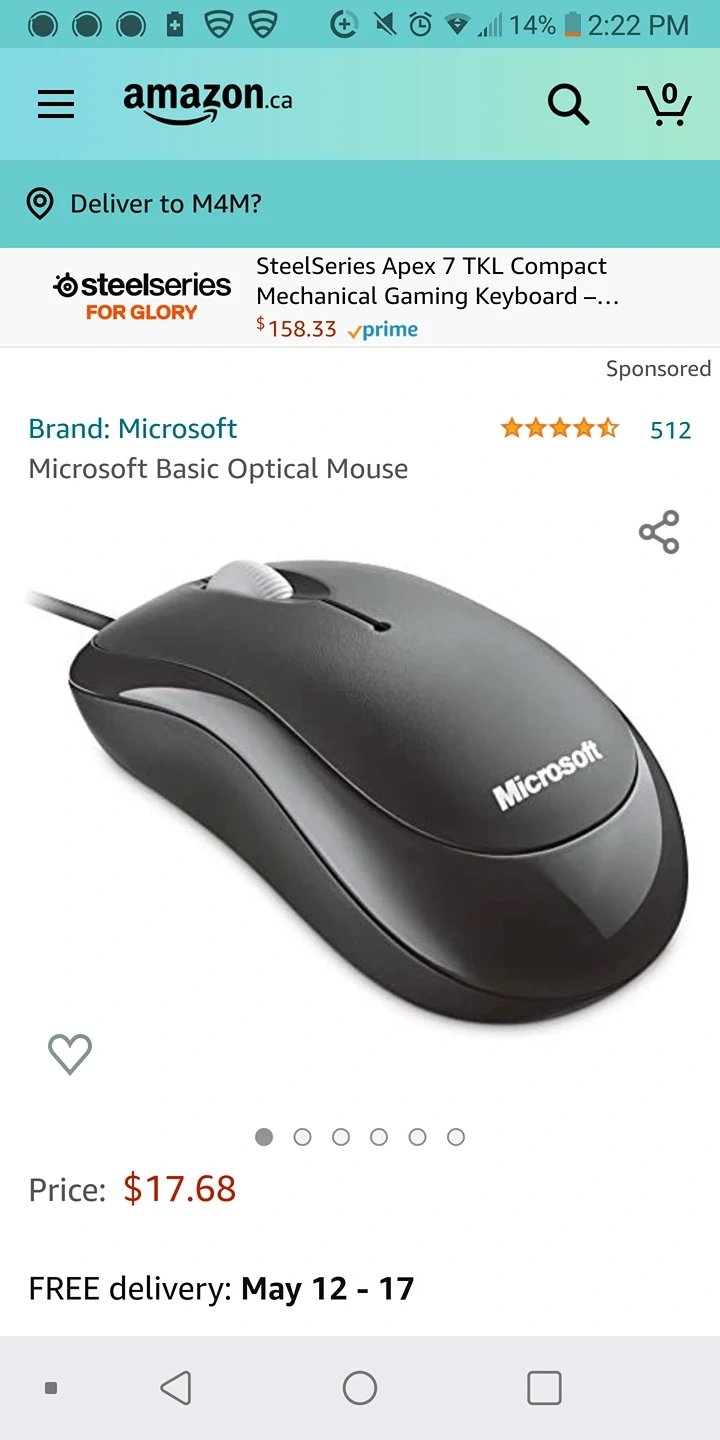Viewport: 720px width, 1440px height.
Task: Select third image carousel dot
Action: click(x=341, y=1137)
